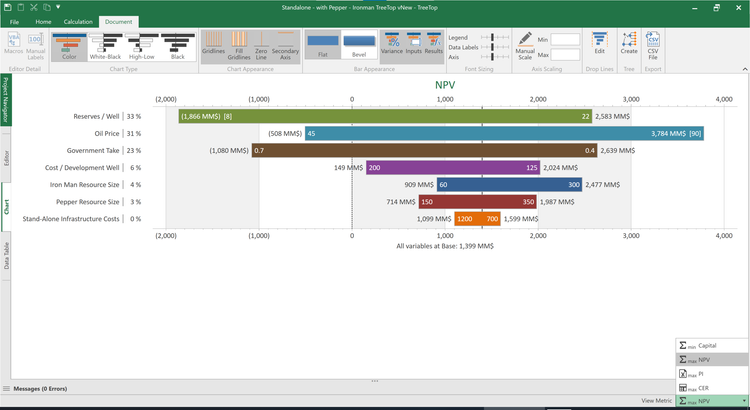Open quick access toolbar customize arrow
Screen dimensions: 750x410
click(58, 7)
